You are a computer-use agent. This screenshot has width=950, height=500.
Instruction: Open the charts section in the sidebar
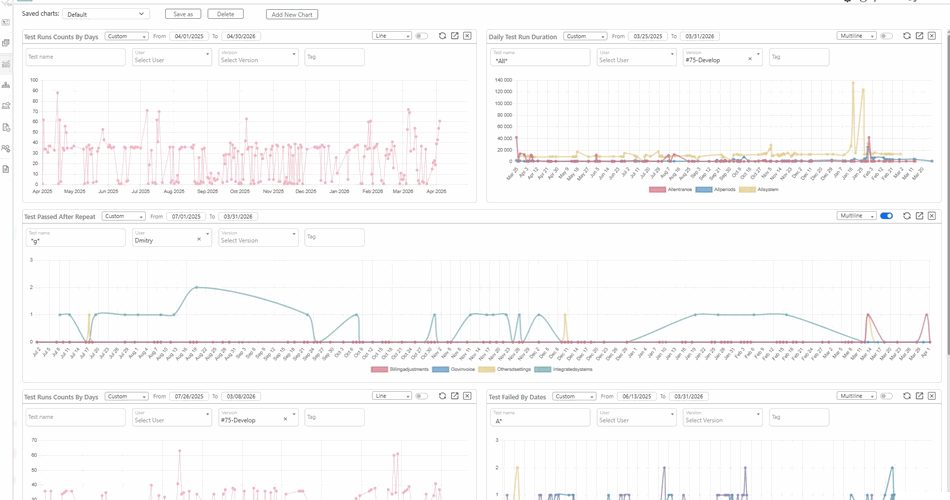[6, 64]
